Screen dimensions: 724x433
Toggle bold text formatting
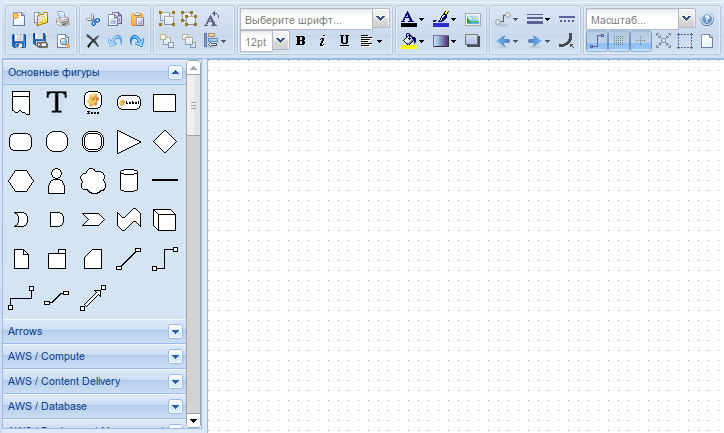point(300,41)
